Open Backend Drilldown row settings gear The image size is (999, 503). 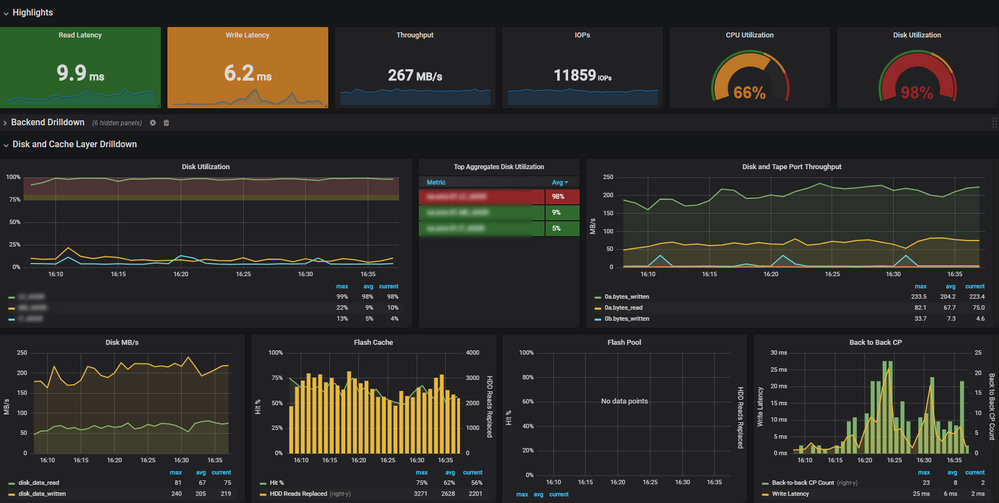point(153,123)
